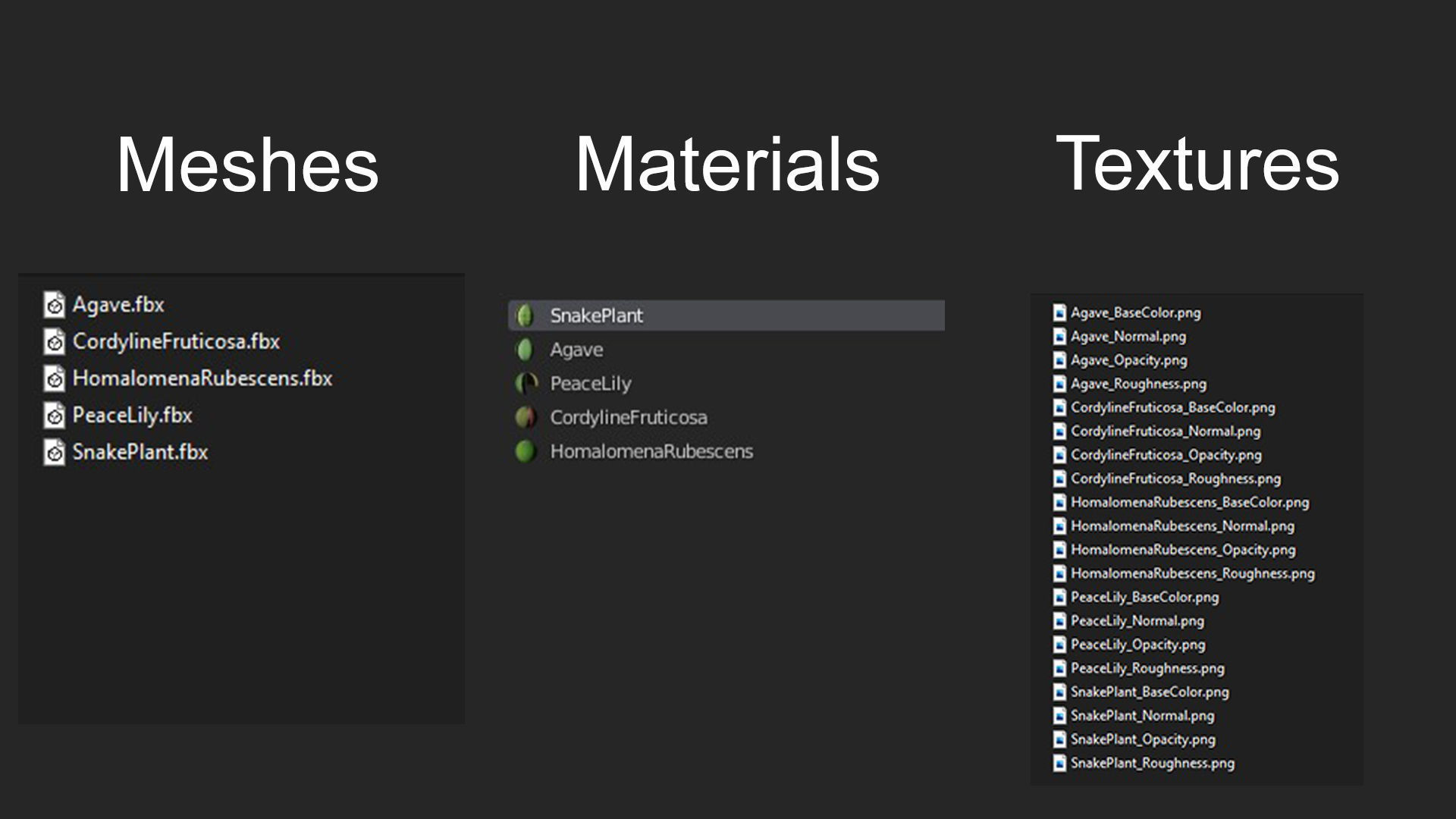Select the CordylineFruticosa.fbx mesh file

(176, 342)
